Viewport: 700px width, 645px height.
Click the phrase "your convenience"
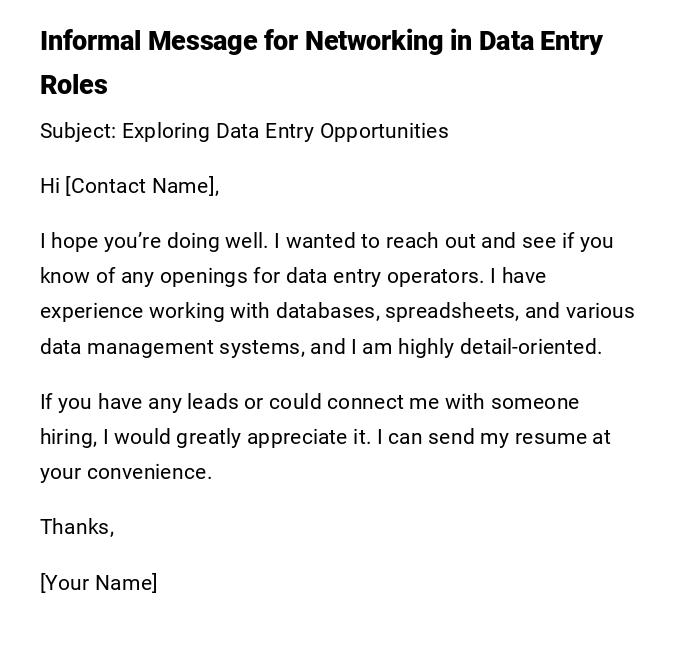pos(124,472)
